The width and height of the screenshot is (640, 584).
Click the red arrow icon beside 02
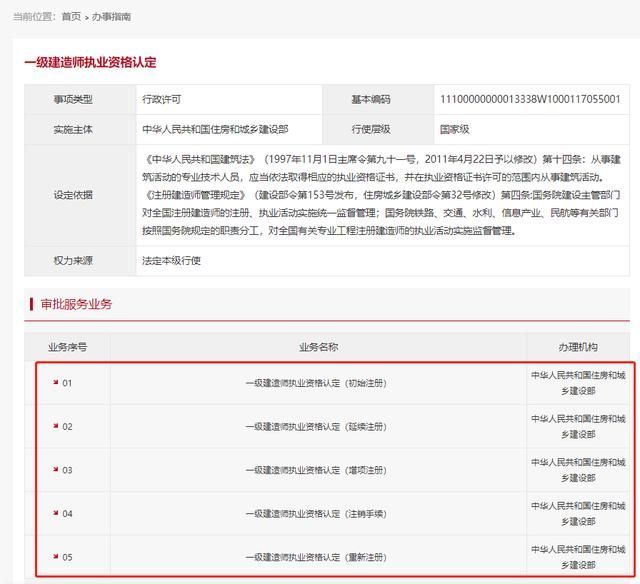[x=56, y=426]
